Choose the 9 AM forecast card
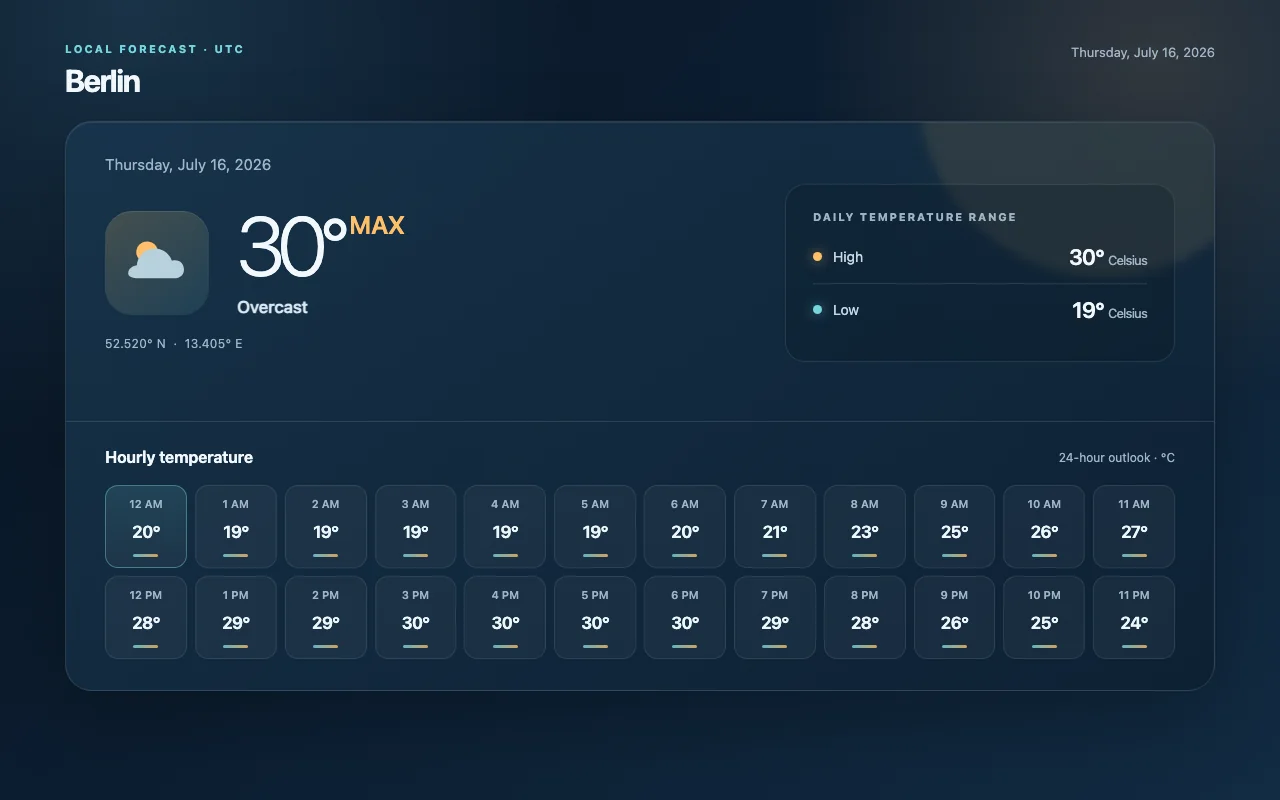The width and height of the screenshot is (1280, 800). 954,526
